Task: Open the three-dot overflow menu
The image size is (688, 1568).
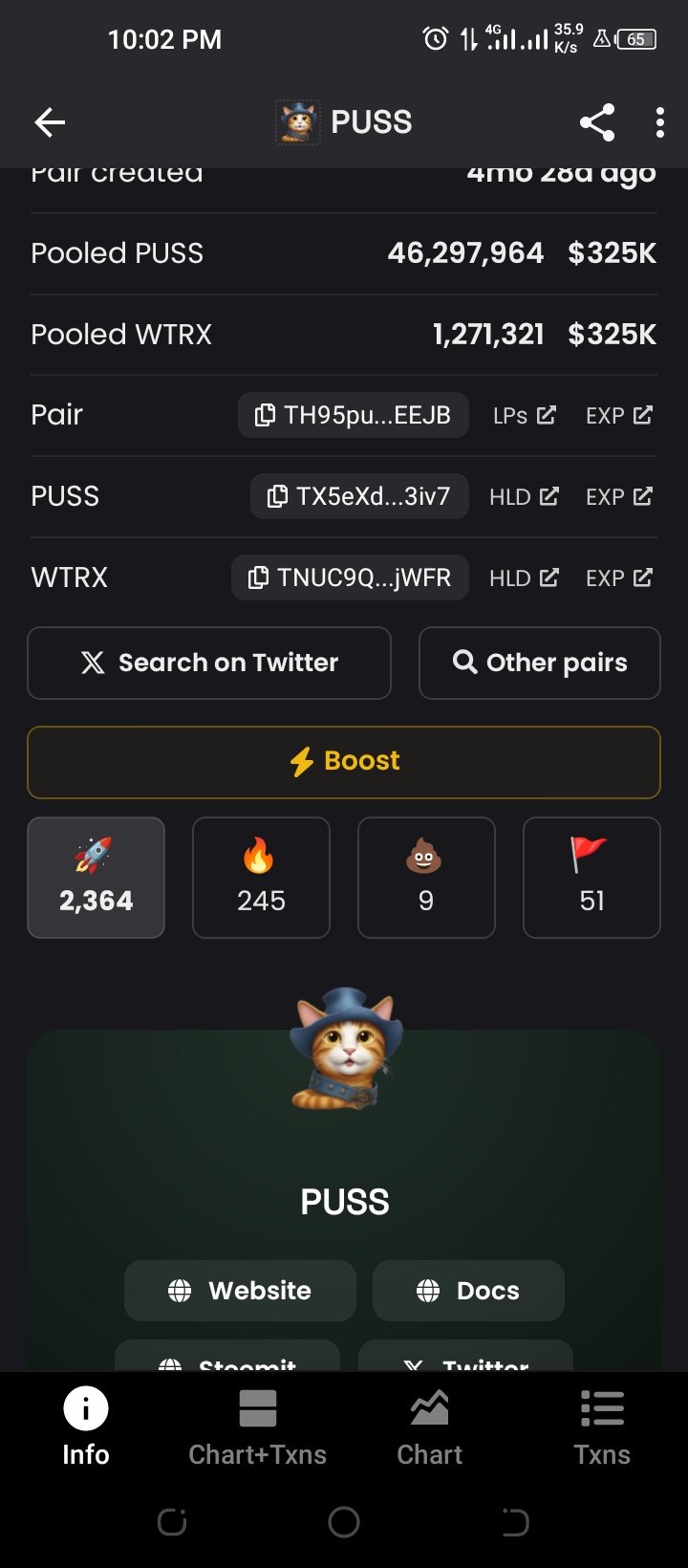Action: (x=660, y=122)
